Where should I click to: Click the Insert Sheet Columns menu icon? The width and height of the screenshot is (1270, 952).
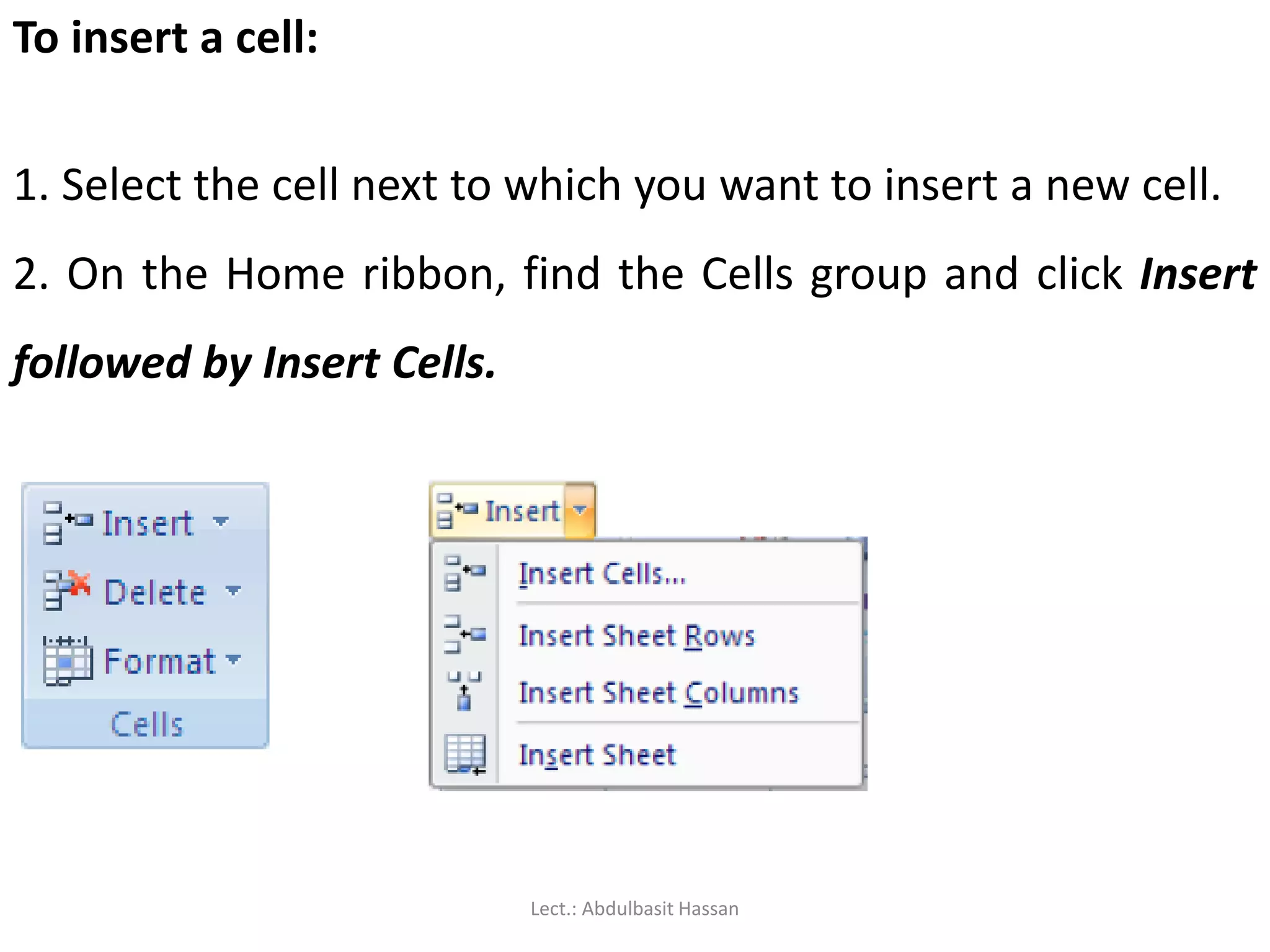465,690
